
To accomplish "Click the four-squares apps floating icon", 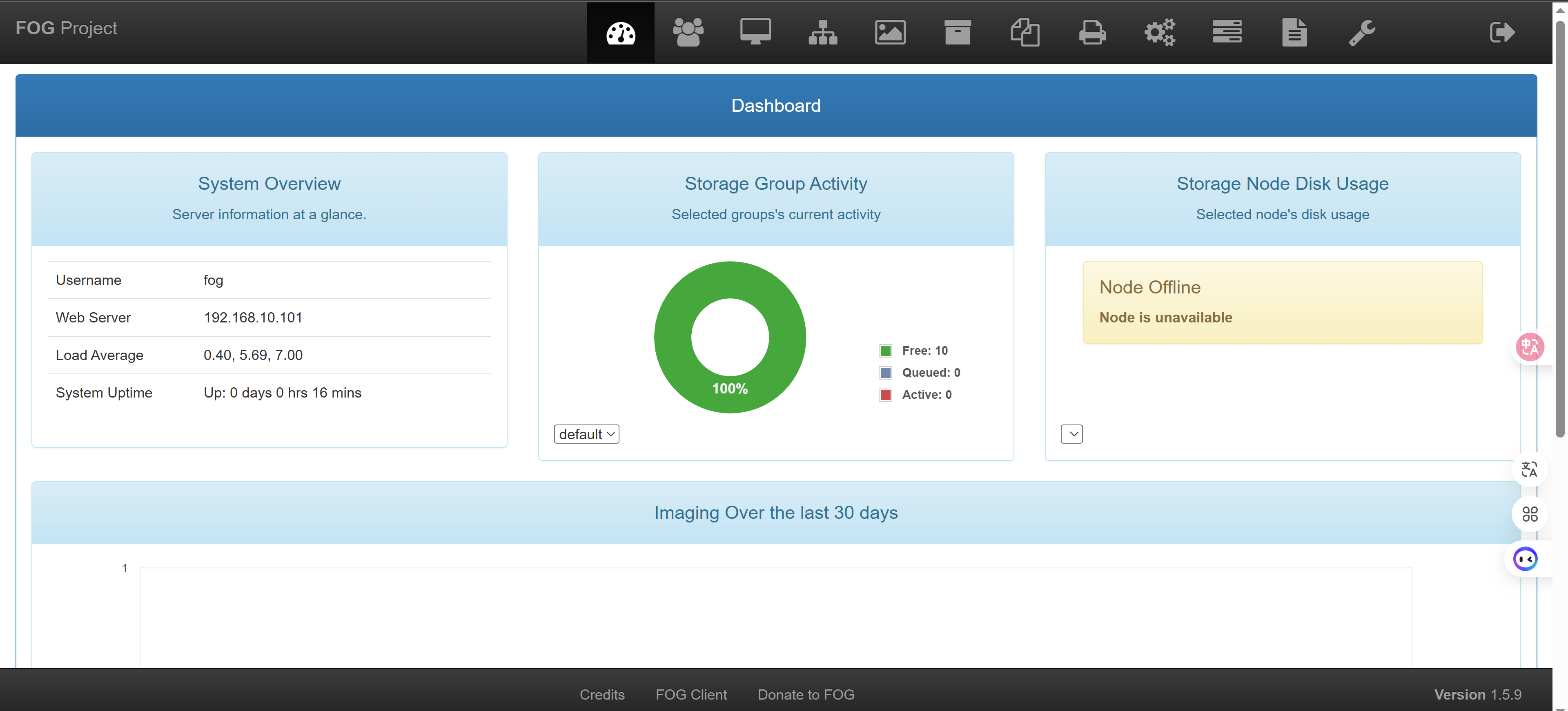I will (1530, 515).
